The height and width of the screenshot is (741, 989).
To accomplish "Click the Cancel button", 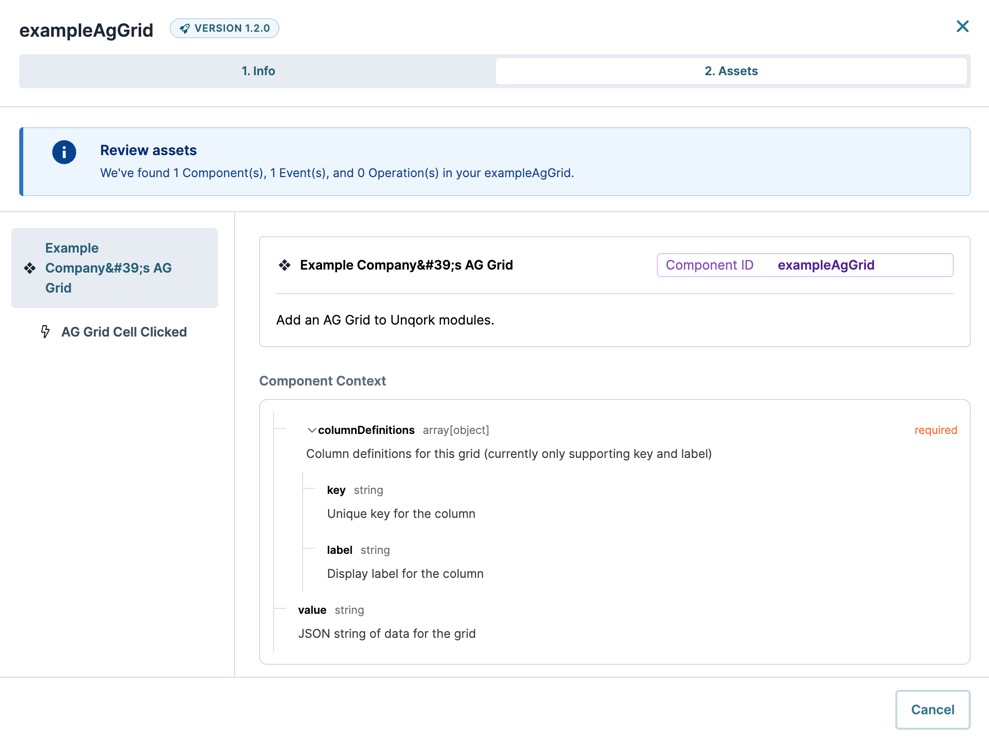I will [x=932, y=709].
